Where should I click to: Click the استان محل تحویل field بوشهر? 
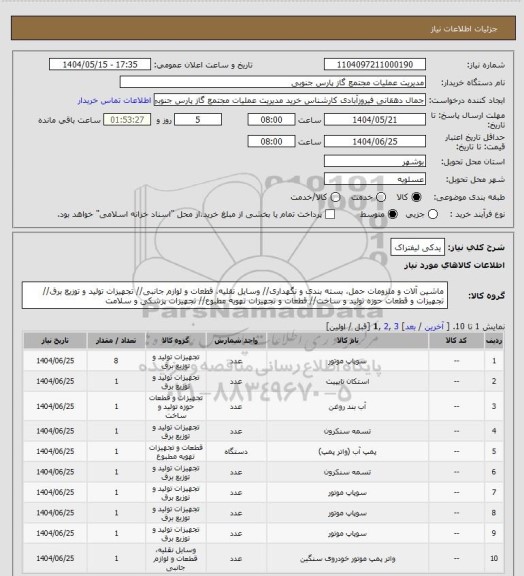tap(375, 161)
